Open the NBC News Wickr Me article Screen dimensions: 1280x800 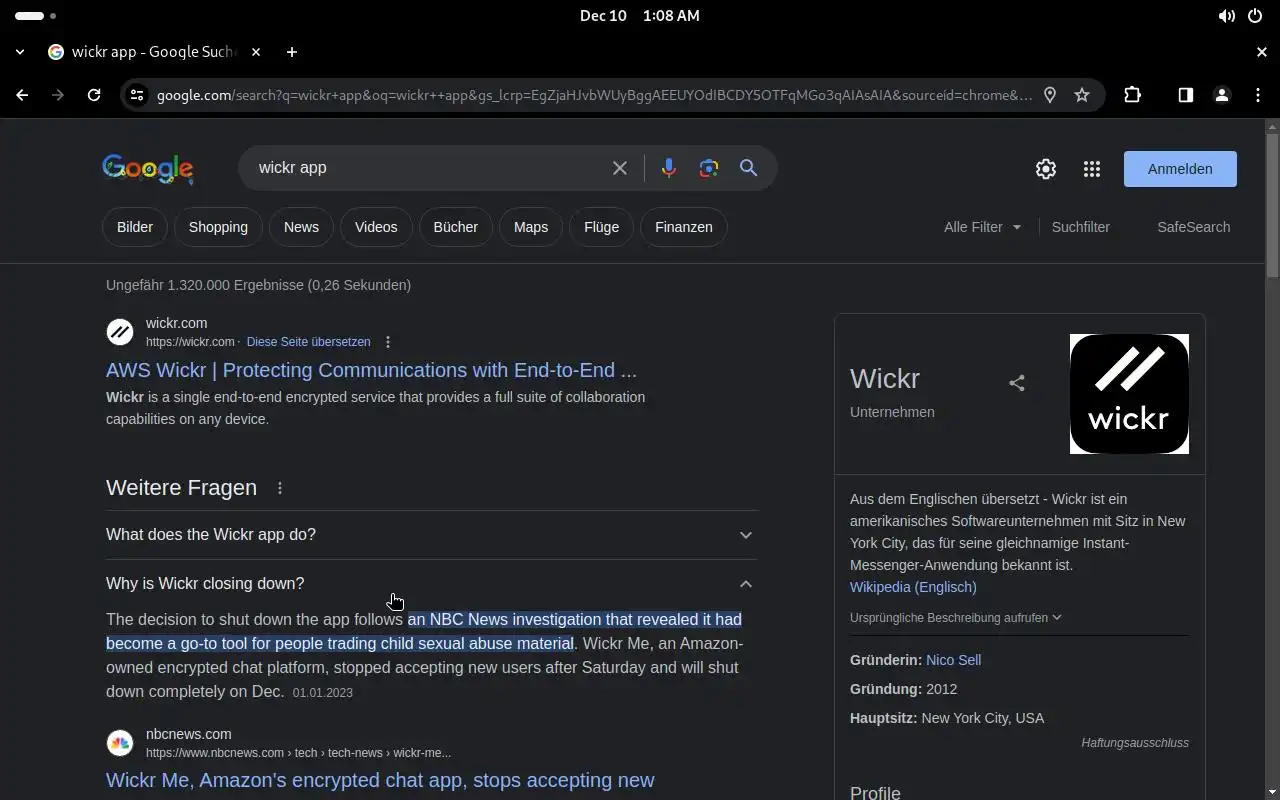tap(380, 780)
